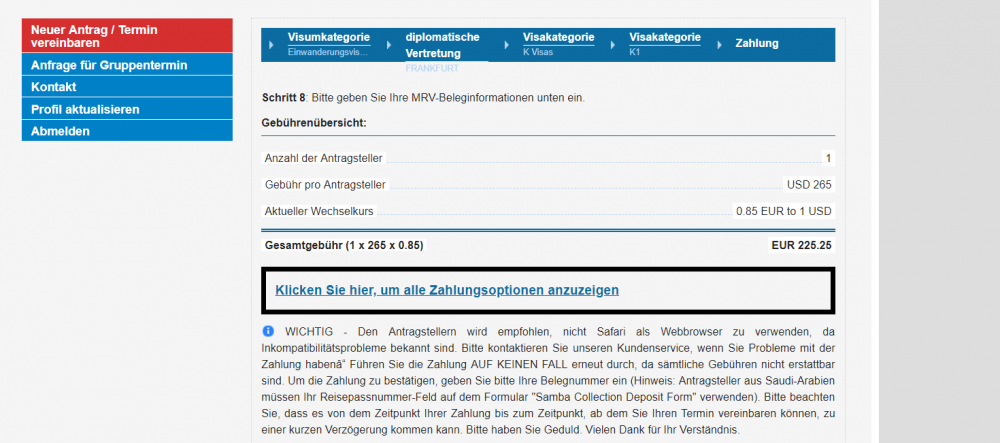The image size is (1000, 443).
Task: Click the Zahlung step in breadcrumb
Action: [x=756, y=43]
